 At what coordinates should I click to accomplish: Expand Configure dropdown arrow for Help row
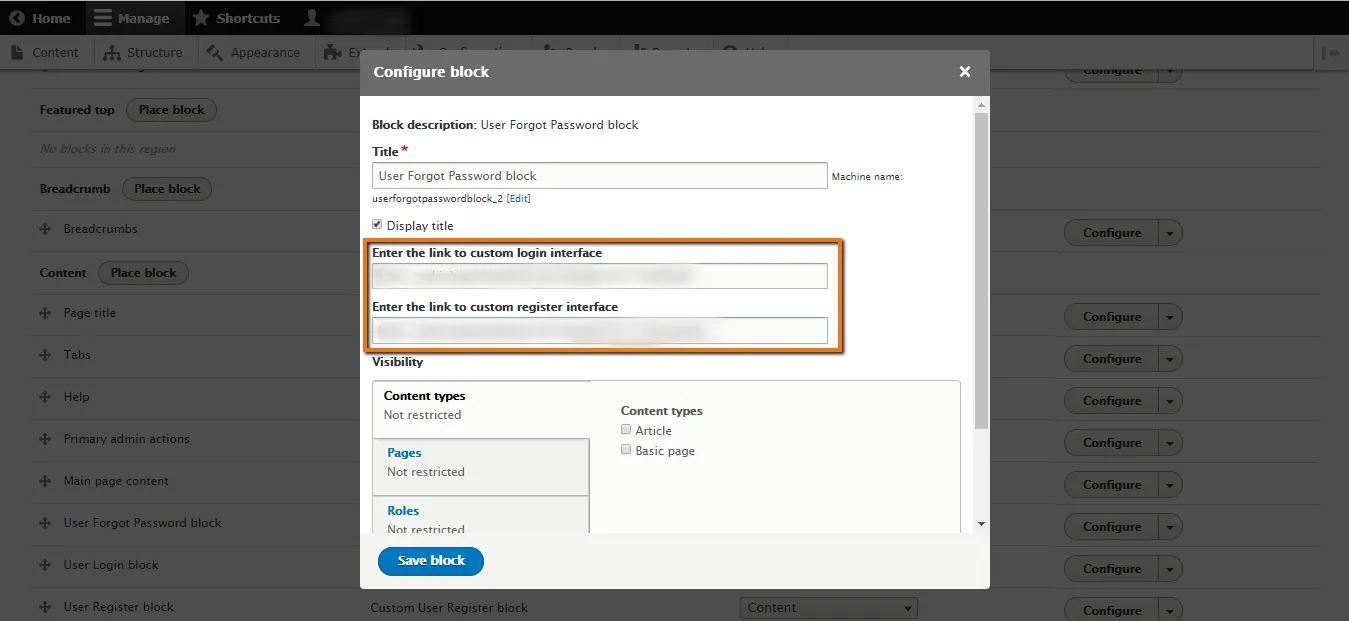coord(1169,401)
